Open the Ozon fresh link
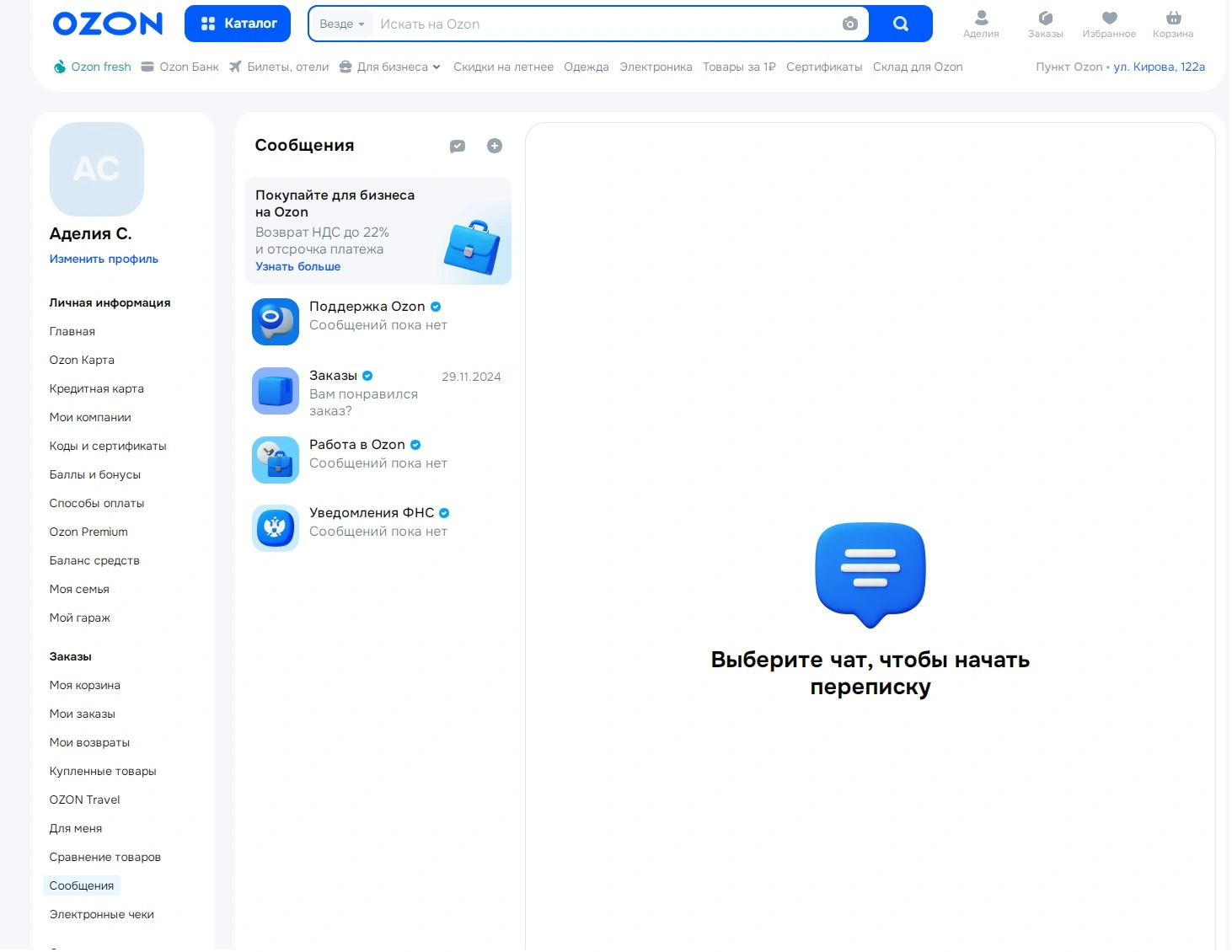This screenshot has width=1232, height=952. coord(93,67)
